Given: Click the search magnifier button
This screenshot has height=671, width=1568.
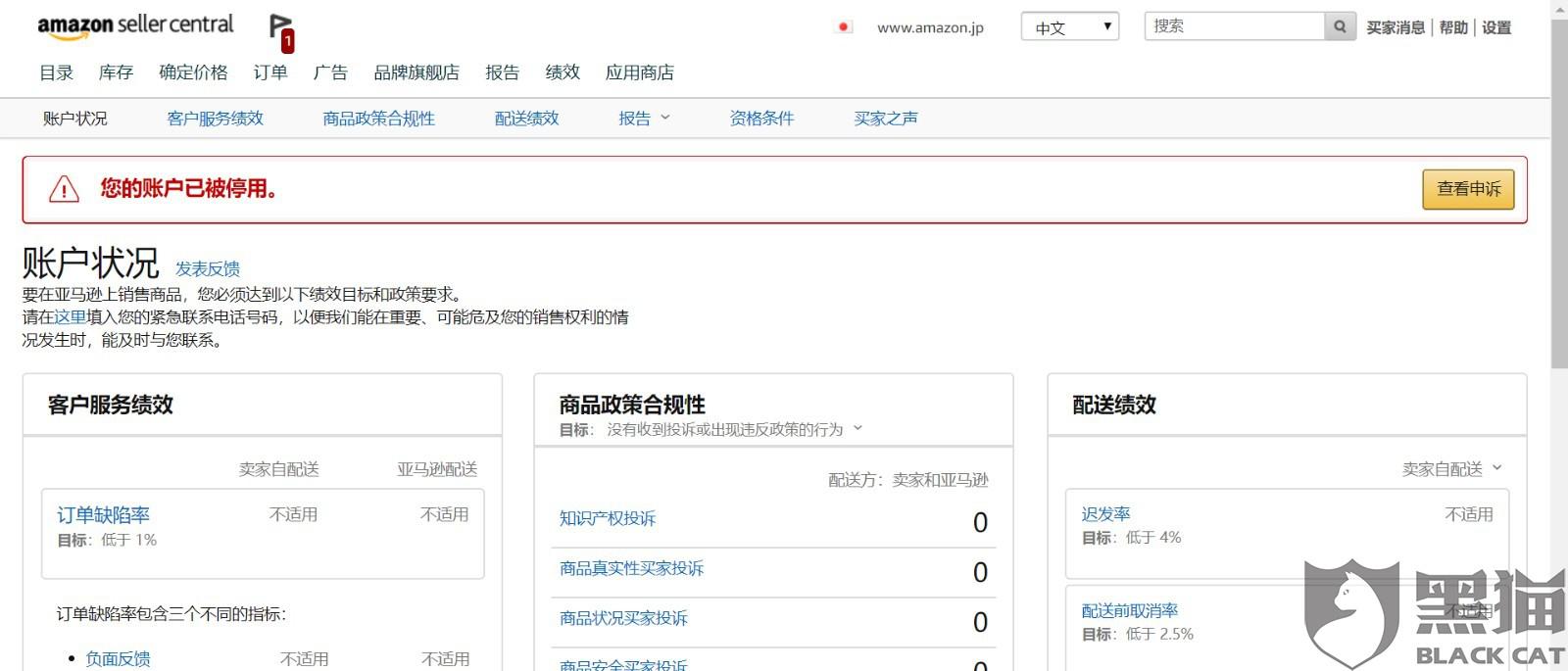Looking at the screenshot, I should click(1340, 26).
